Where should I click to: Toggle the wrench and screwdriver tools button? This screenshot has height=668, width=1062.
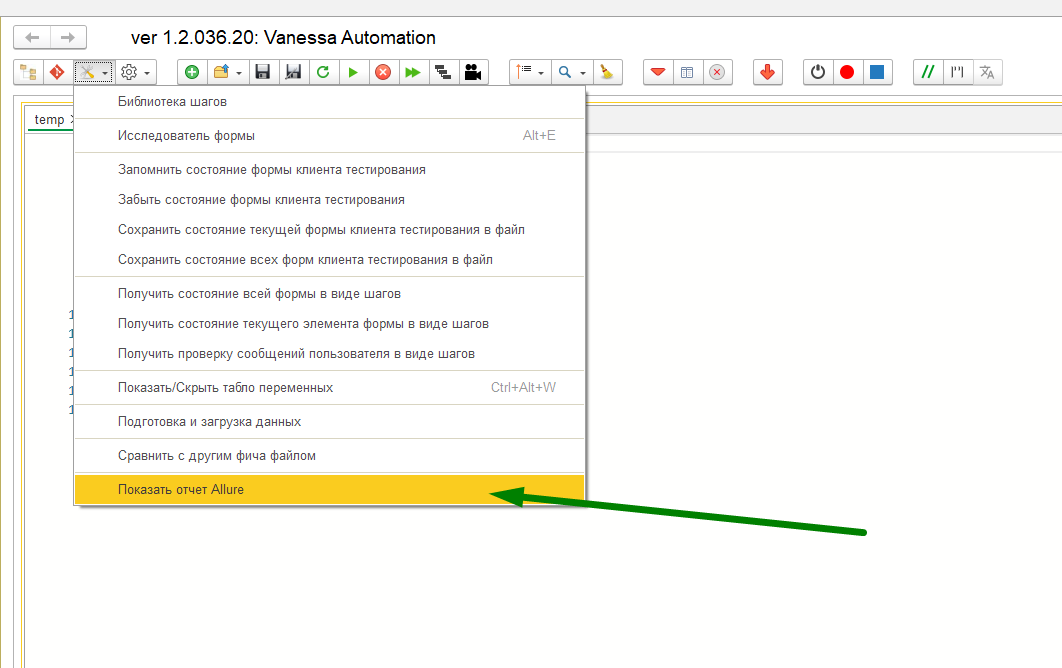(x=93, y=72)
